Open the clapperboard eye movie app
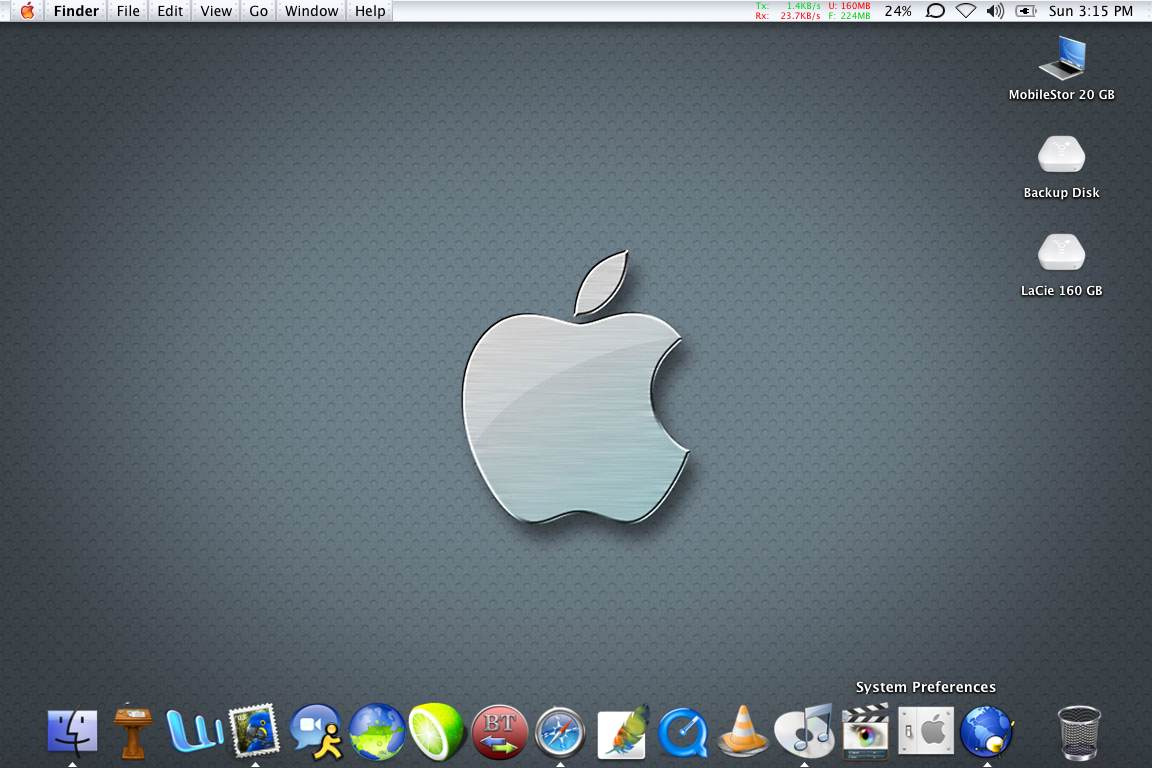The width and height of the screenshot is (1152, 768). pos(865,731)
